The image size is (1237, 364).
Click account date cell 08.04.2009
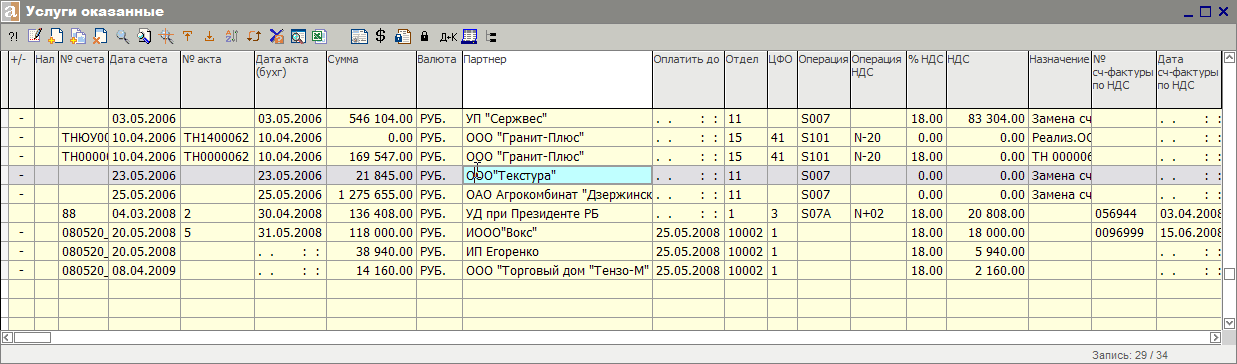(x=145, y=270)
